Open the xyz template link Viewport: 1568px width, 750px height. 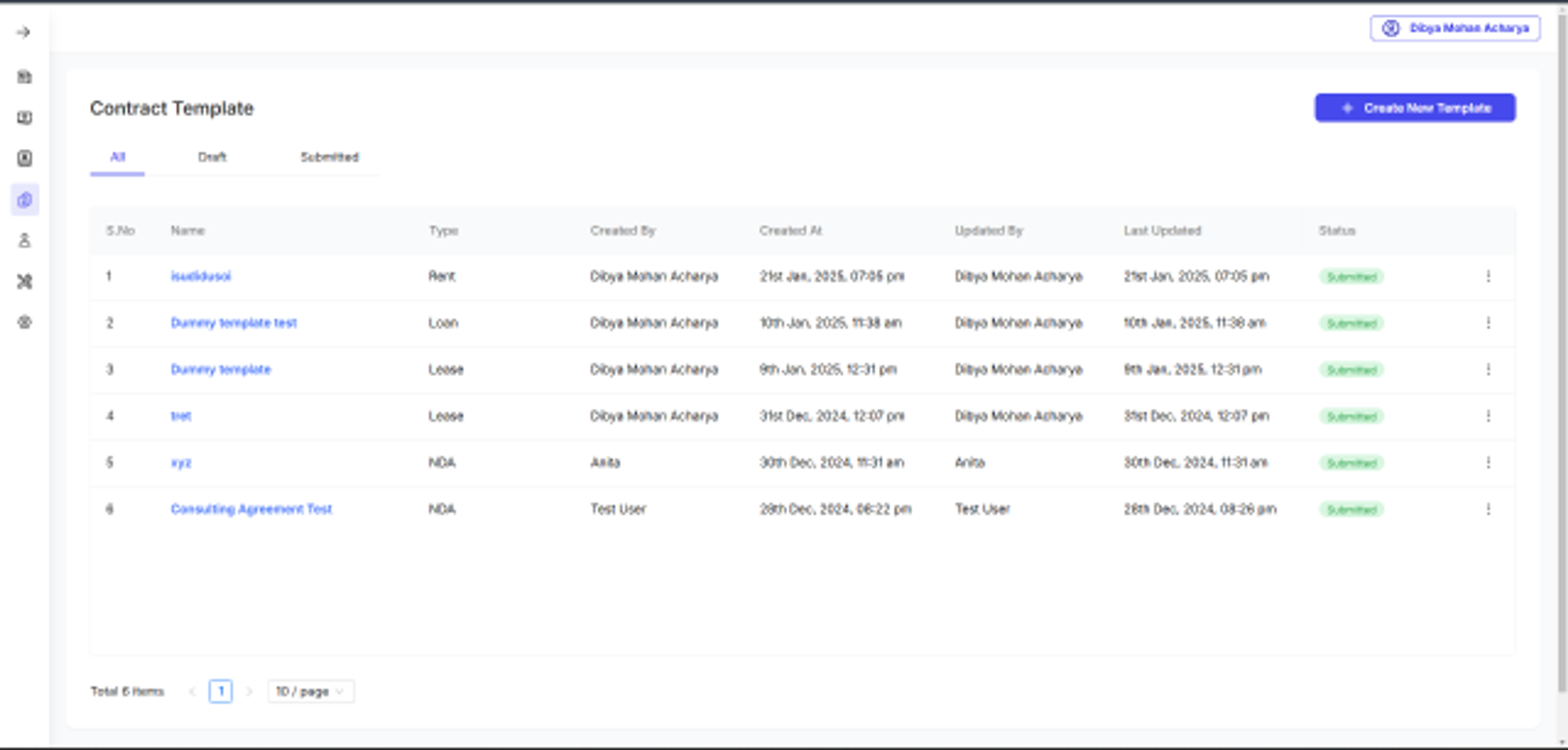(181, 463)
